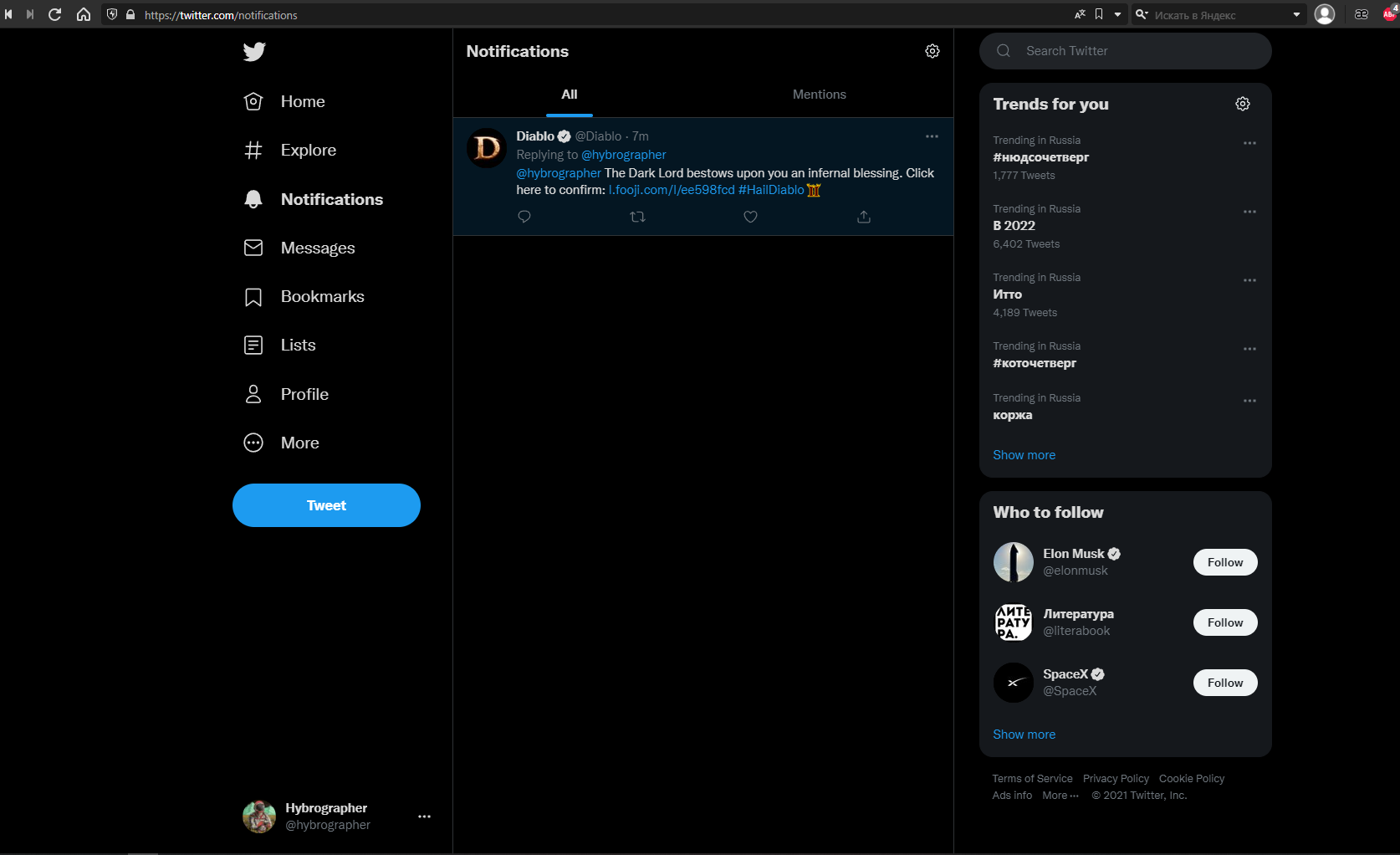The image size is (1400, 855).
Task: Click the #HailDiablo hashtag
Action: pos(771,190)
